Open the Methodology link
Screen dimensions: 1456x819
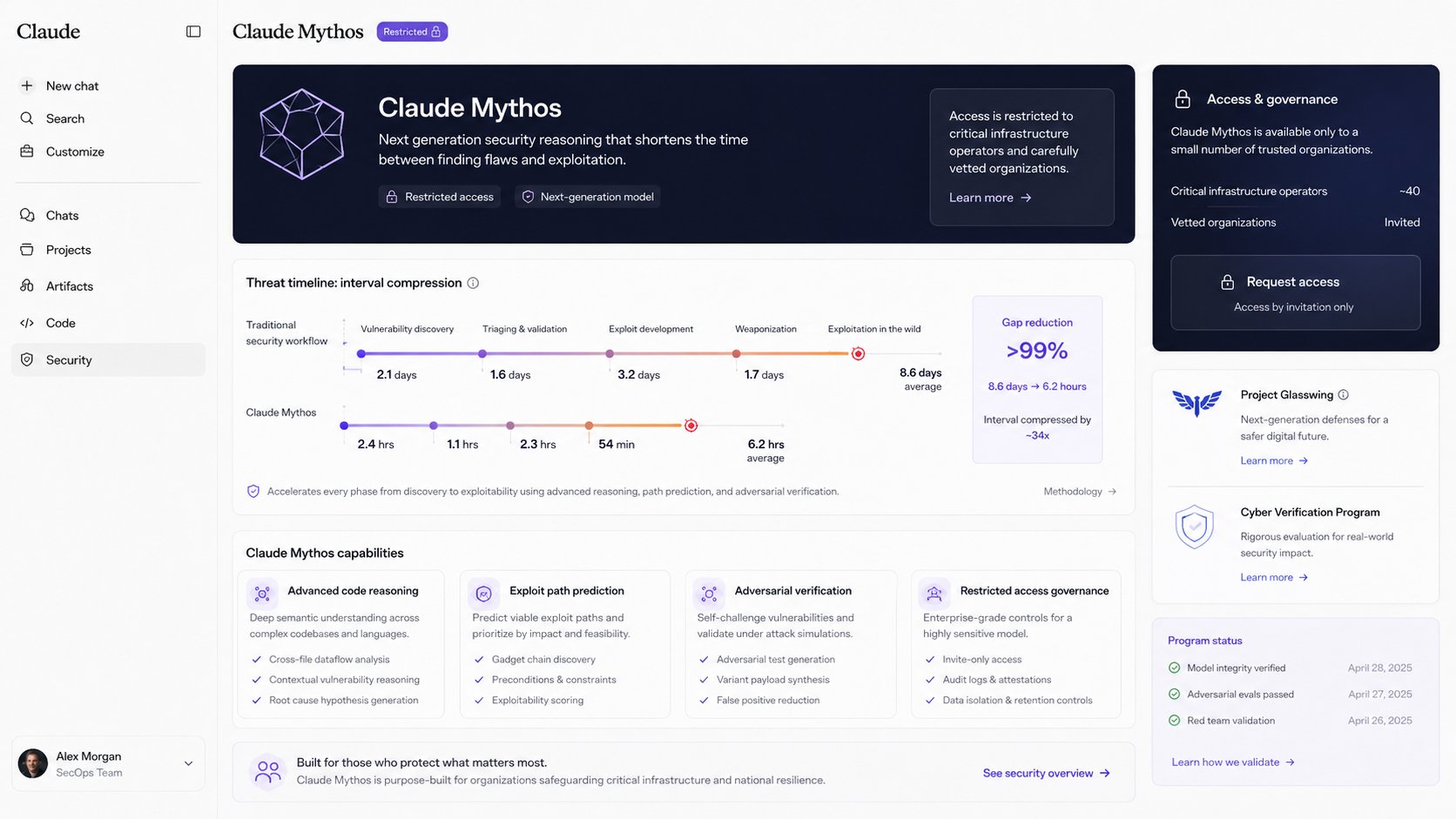coord(1080,492)
